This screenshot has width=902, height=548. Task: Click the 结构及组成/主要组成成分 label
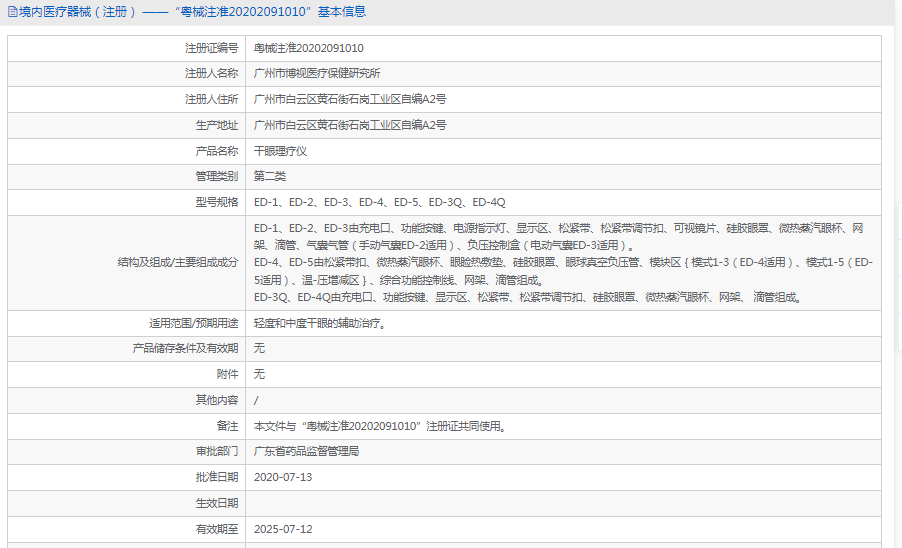[x=178, y=263]
